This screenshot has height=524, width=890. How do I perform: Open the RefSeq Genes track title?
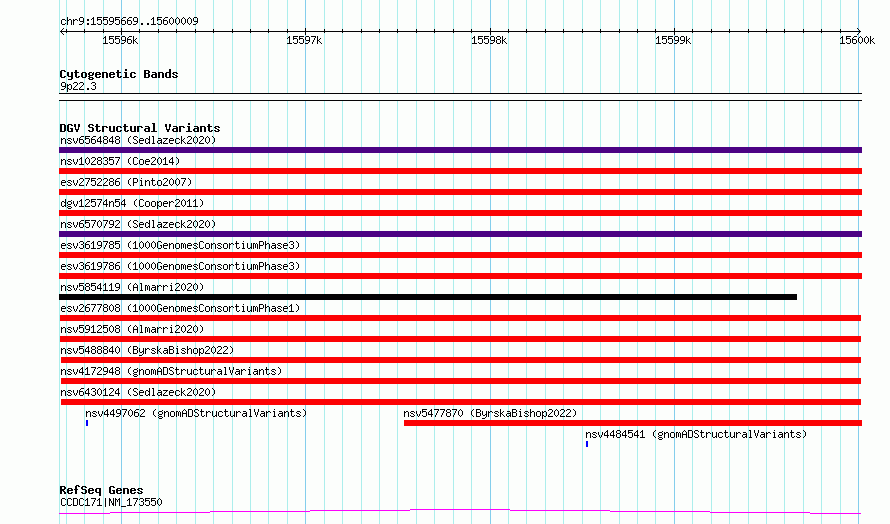tap(101, 490)
